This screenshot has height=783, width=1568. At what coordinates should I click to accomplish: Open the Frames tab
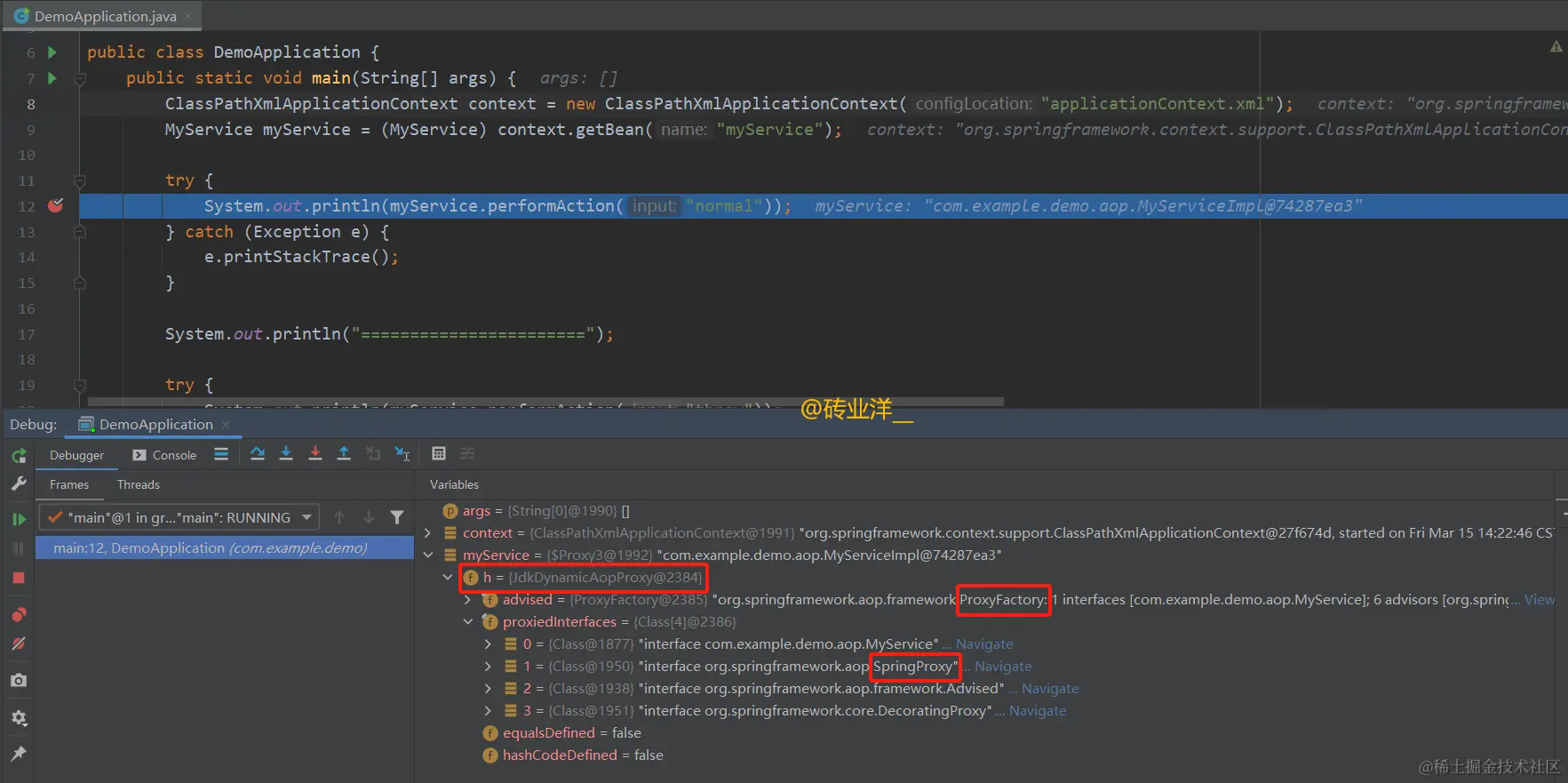(69, 484)
